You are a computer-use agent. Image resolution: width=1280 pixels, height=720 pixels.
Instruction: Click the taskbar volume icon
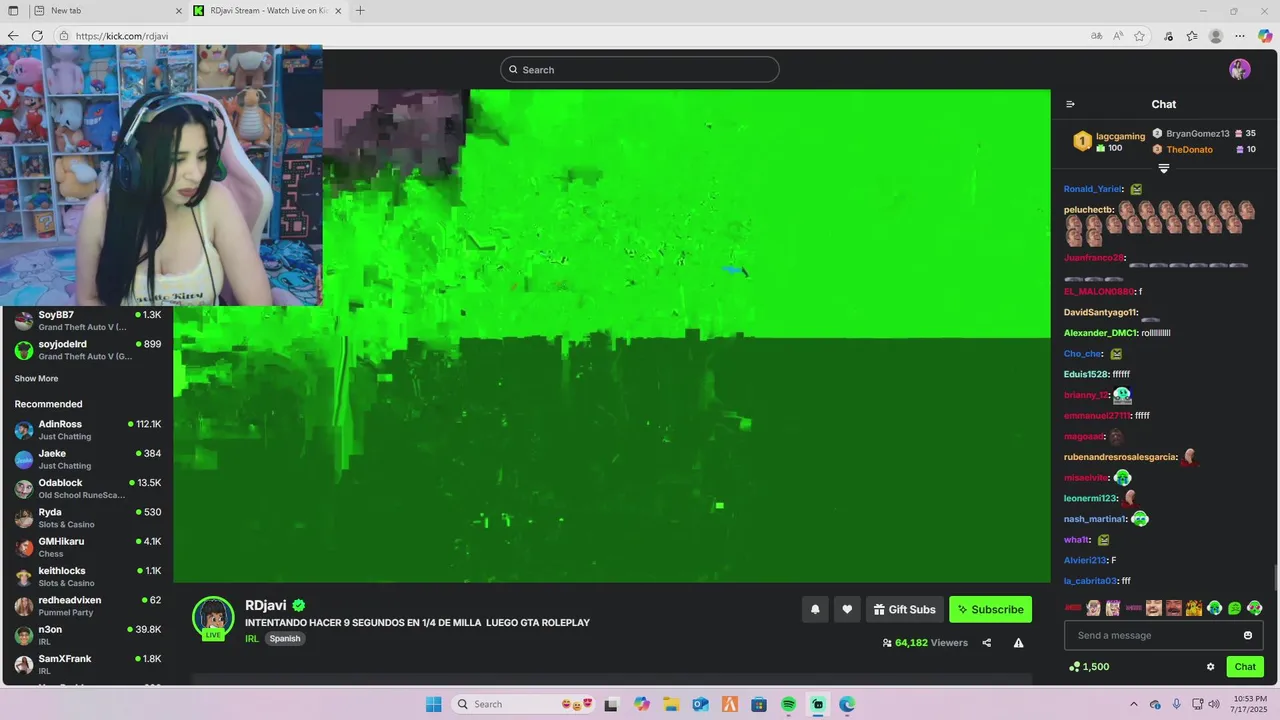click(1213, 704)
